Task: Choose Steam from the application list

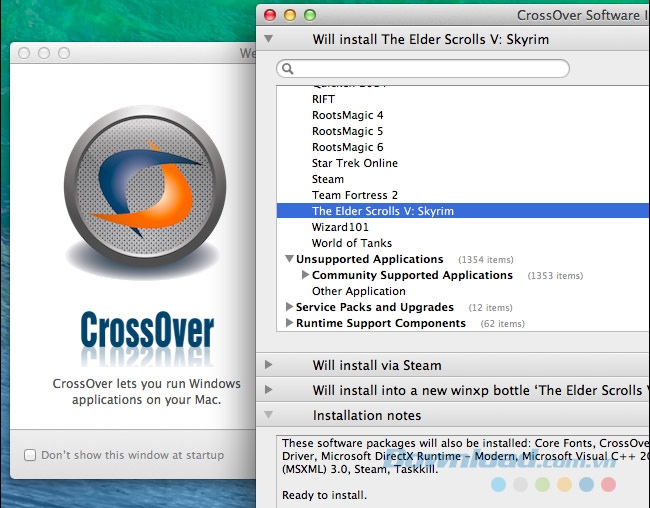Action: coord(328,179)
